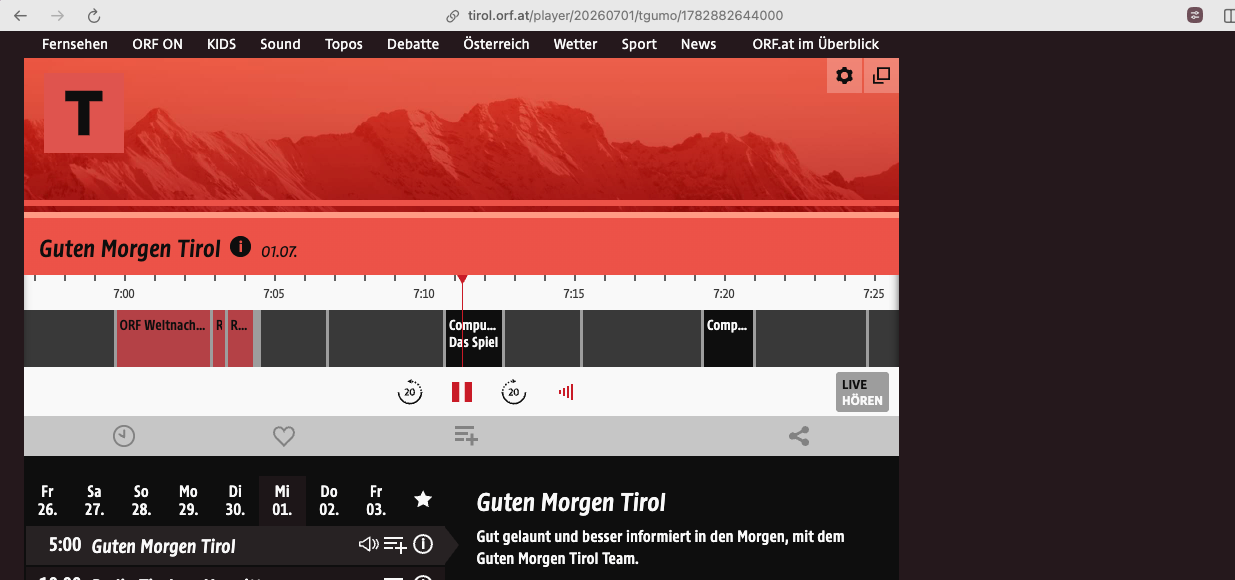
Task: Seek to 7:05 on timeline ruler
Action: (274, 294)
